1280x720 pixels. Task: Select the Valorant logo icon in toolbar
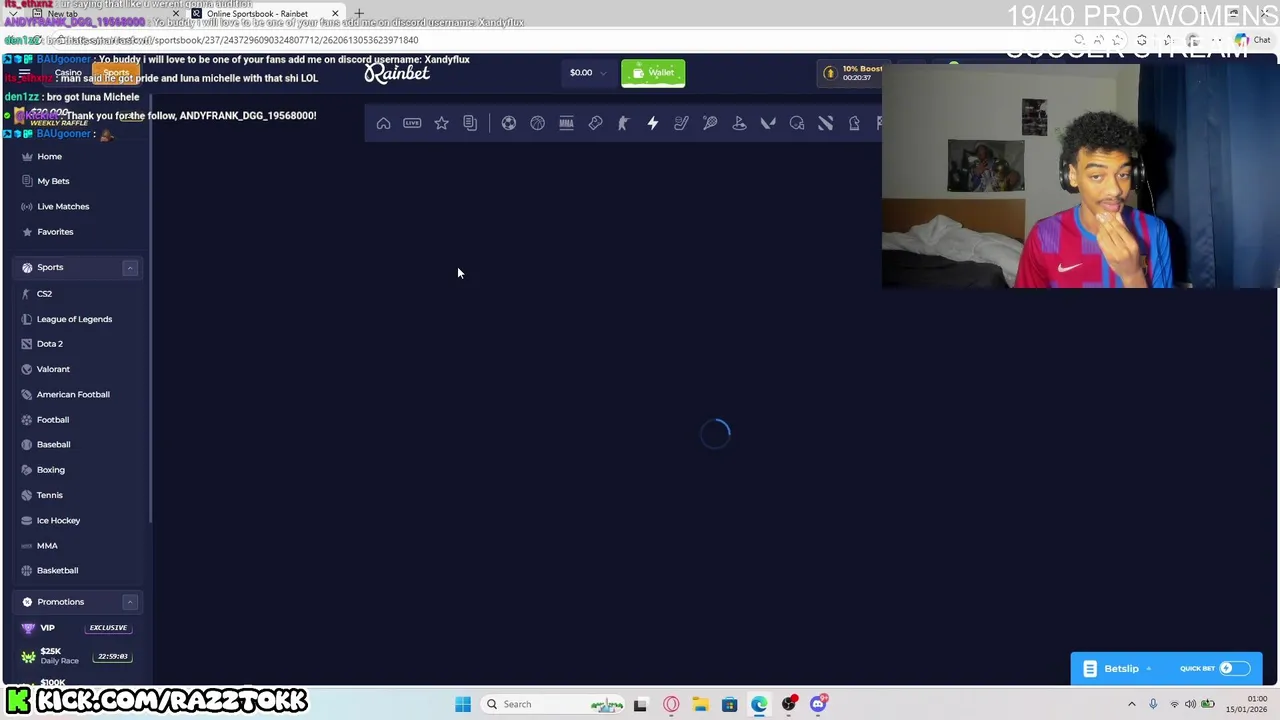click(x=768, y=123)
